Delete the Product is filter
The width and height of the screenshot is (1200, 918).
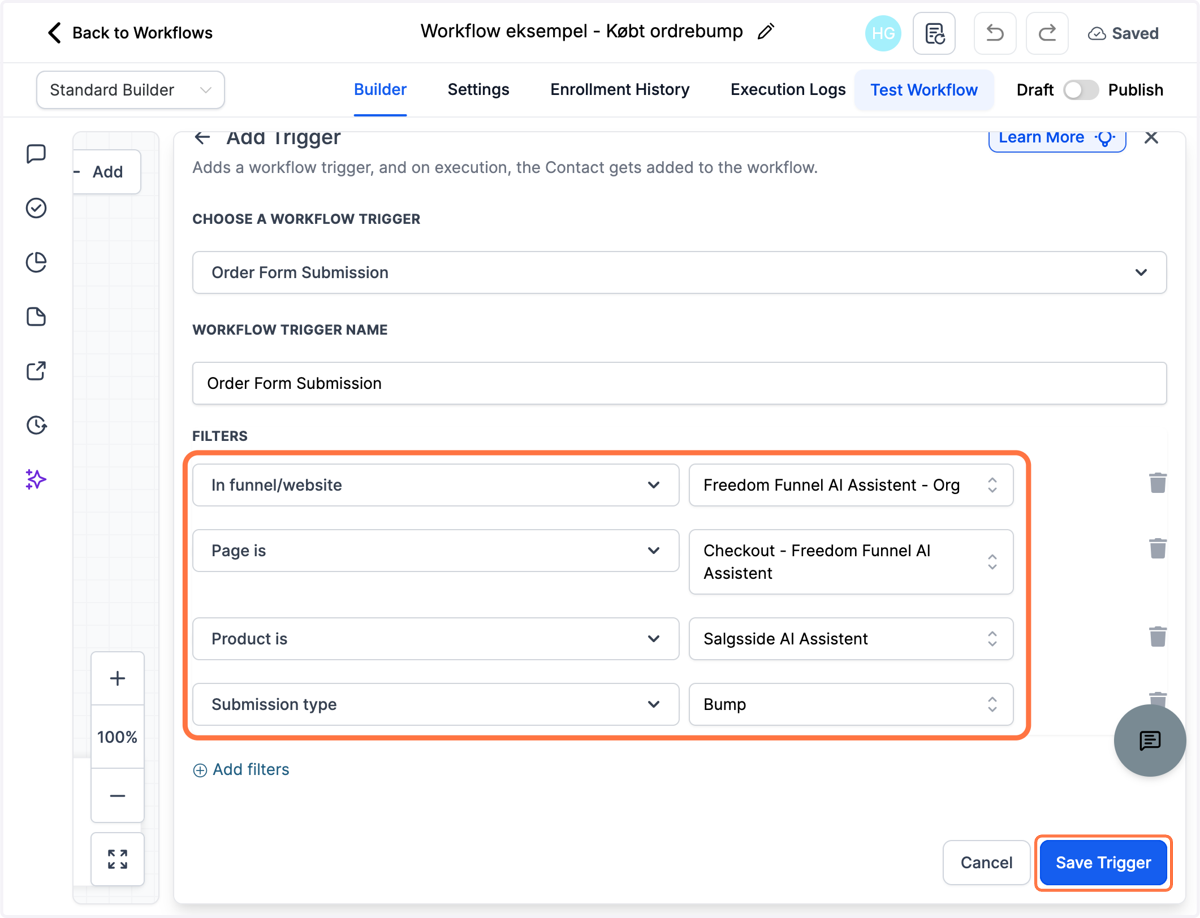click(x=1158, y=637)
